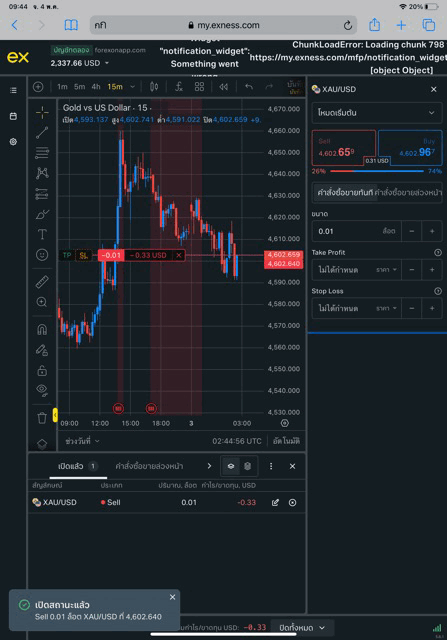
Task: Toggle hide all drawings eye icon
Action: pyautogui.click(x=42, y=390)
